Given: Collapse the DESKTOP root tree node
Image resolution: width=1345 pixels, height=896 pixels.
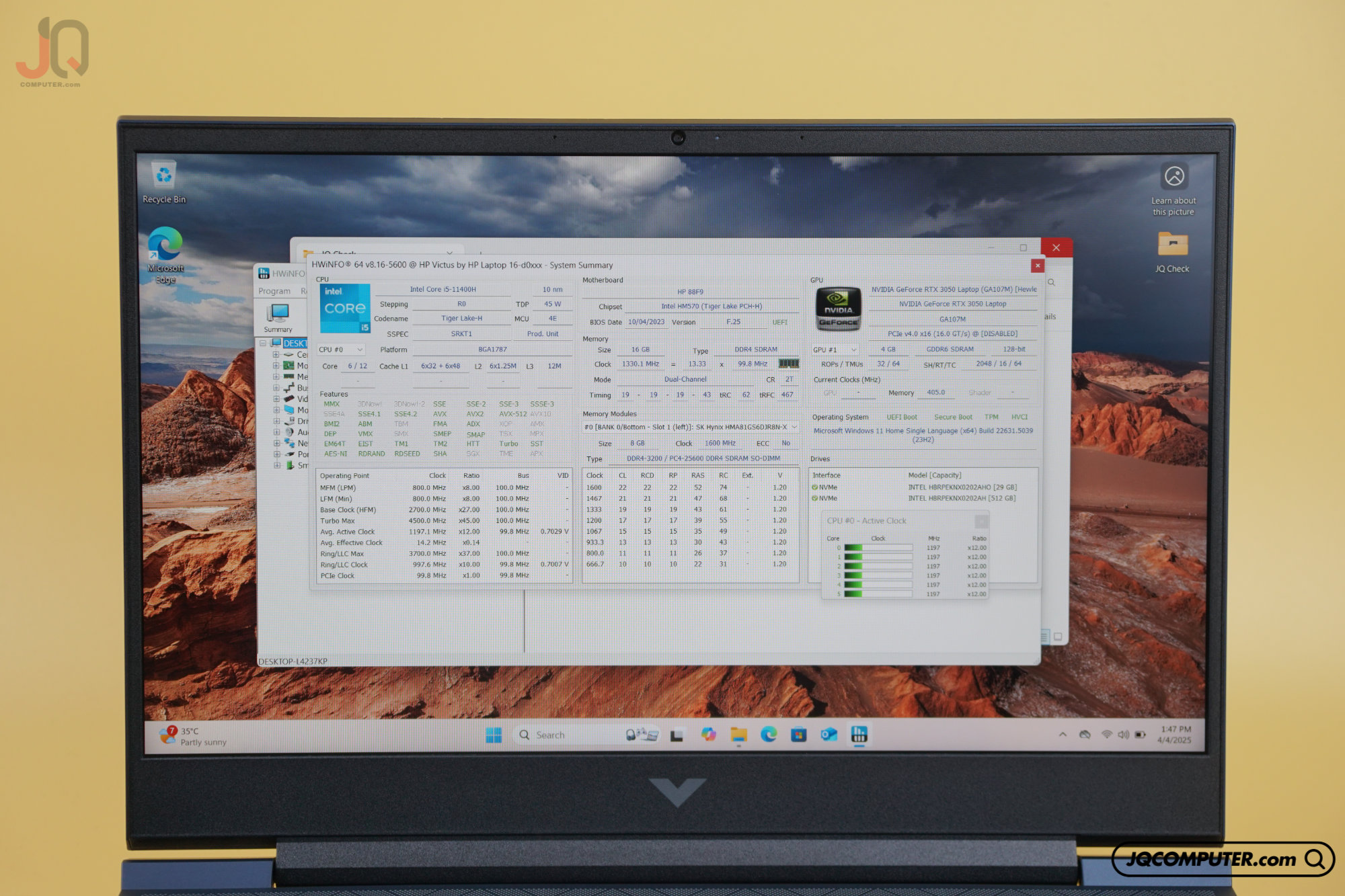Looking at the screenshot, I should [x=263, y=343].
